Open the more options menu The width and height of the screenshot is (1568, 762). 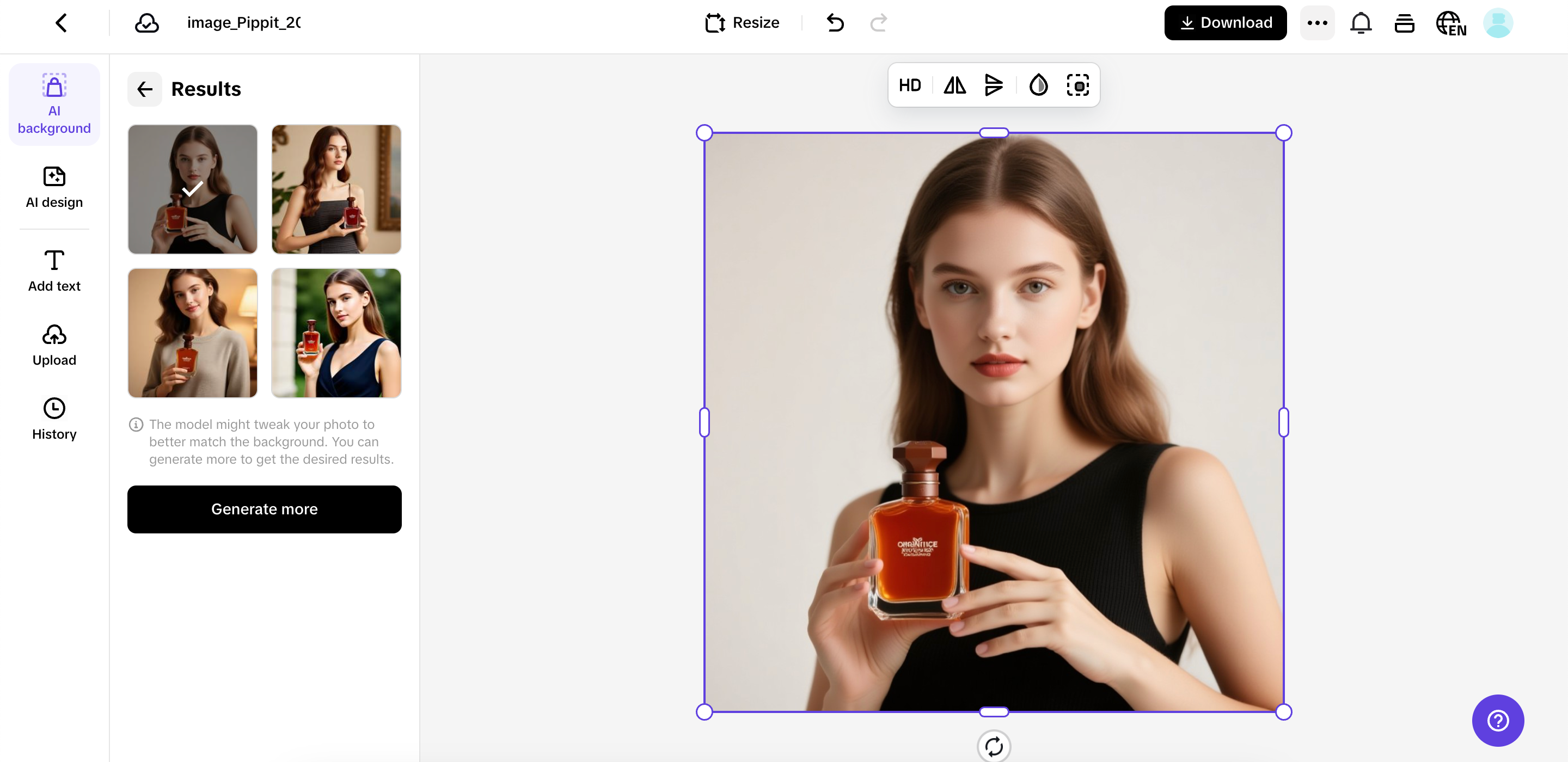(x=1317, y=22)
